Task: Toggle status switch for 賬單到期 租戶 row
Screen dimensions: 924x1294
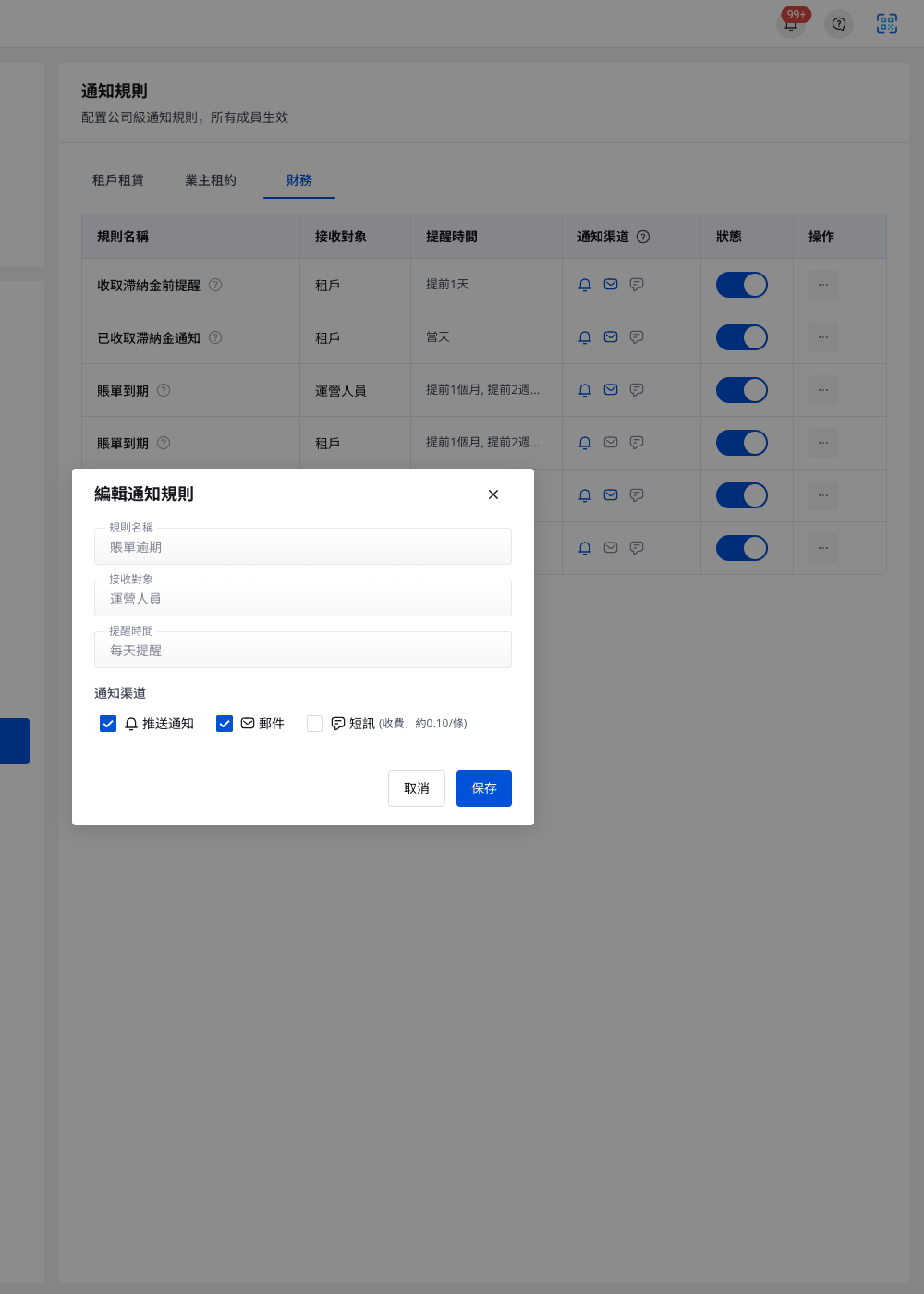Action: tap(742, 443)
